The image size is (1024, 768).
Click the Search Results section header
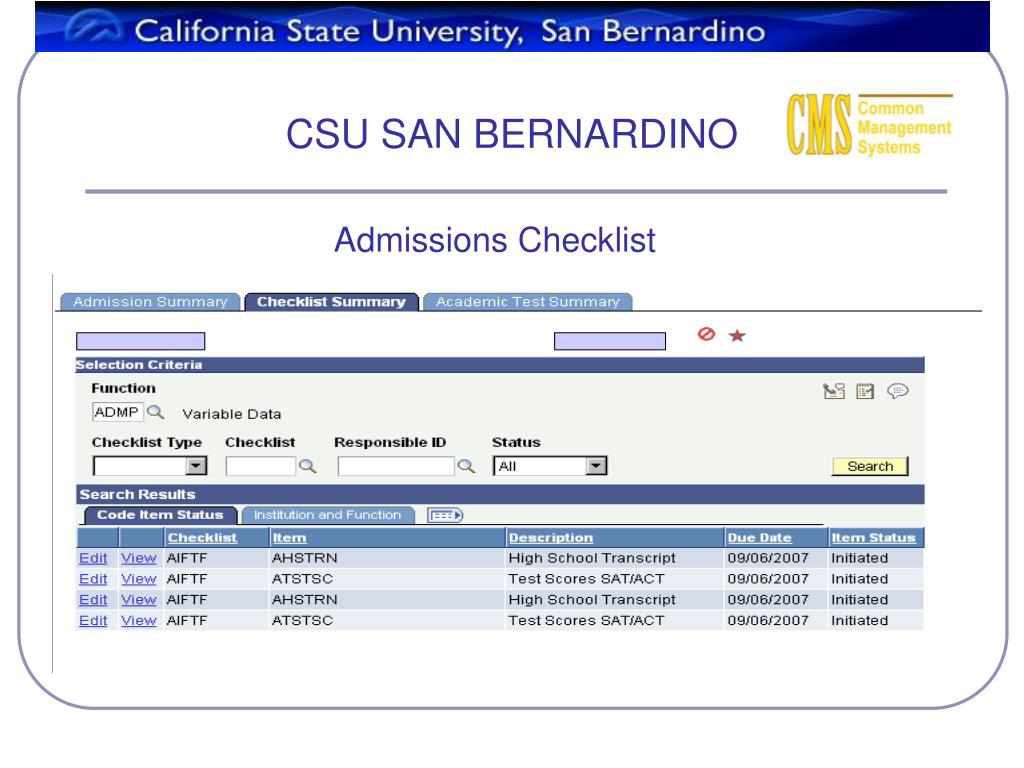pyautogui.click(x=500, y=494)
